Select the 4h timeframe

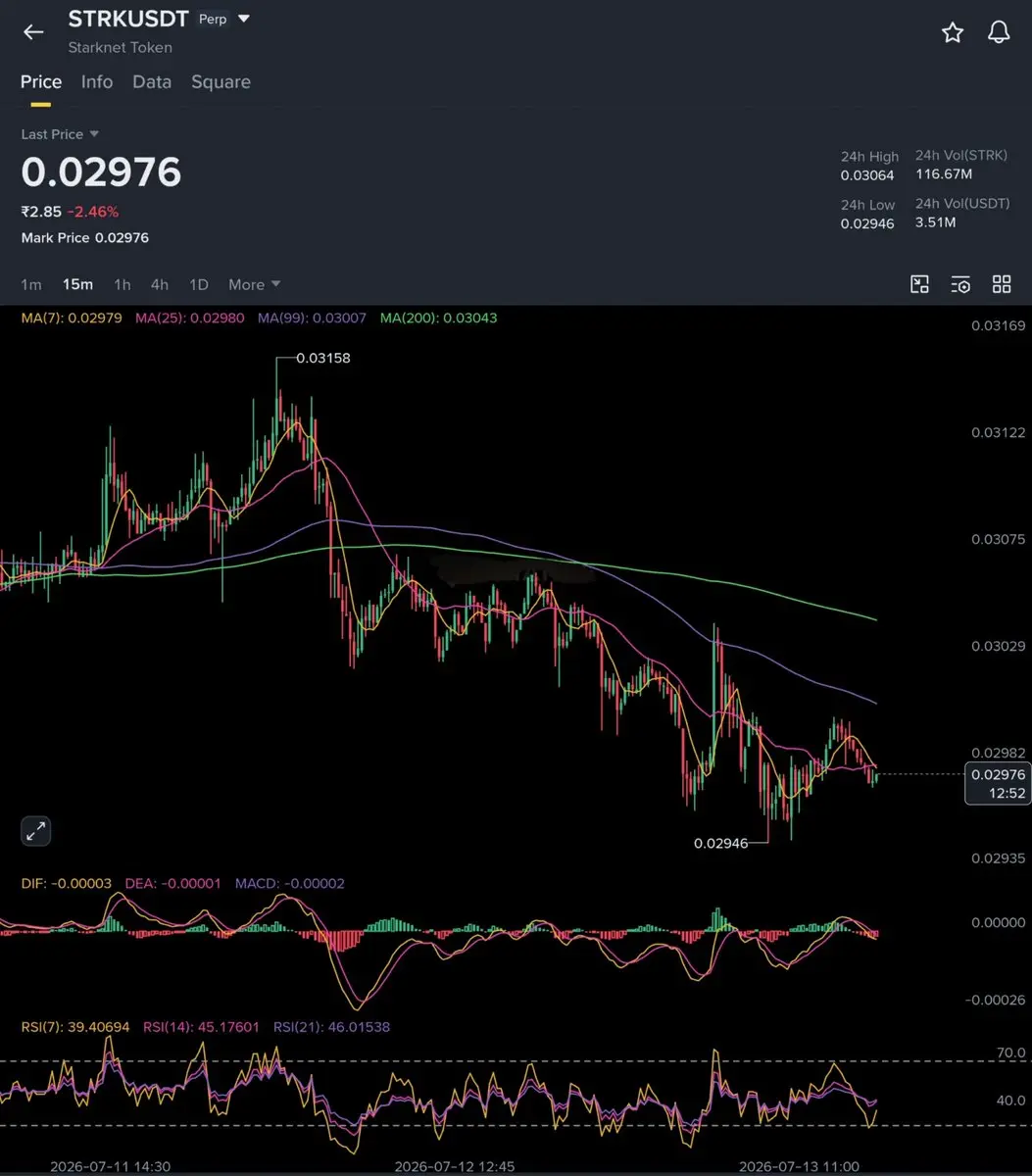click(159, 284)
